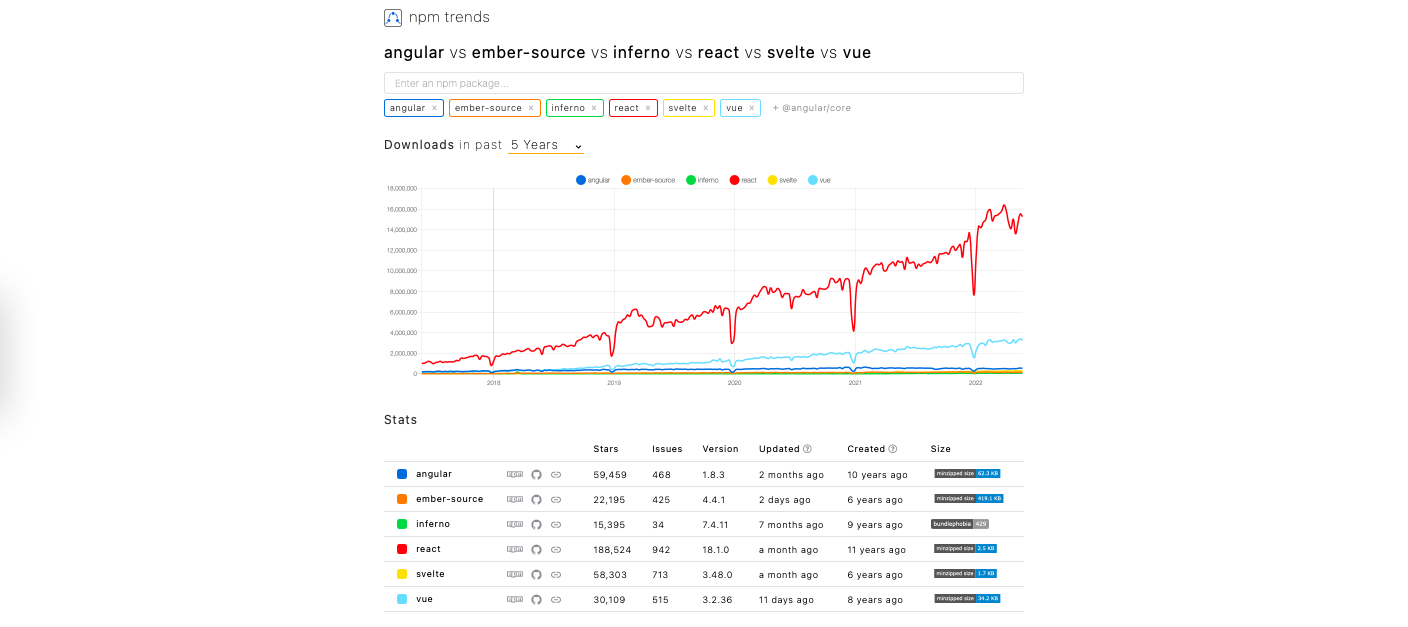Click the react link in Stats table
The height and width of the screenshot is (627, 1408).
coord(428,549)
